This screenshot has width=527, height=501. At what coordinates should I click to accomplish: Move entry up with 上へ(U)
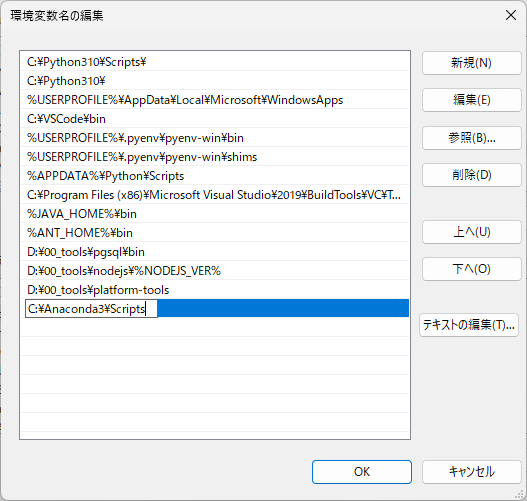[472, 232]
